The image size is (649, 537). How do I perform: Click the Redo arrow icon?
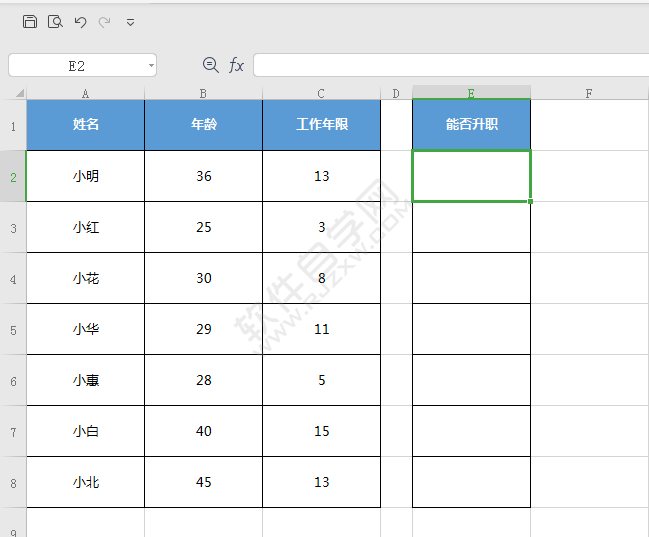click(104, 22)
